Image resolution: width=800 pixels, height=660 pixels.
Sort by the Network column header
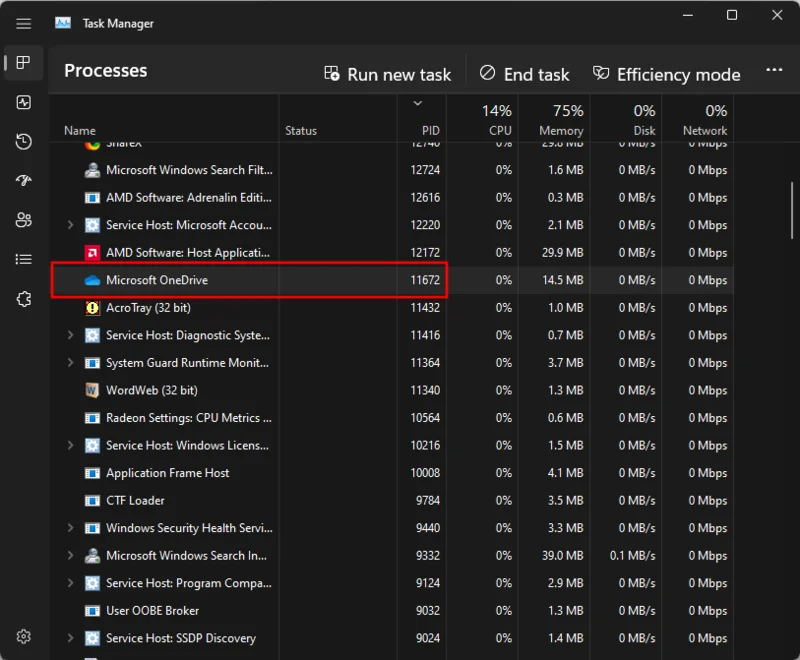[705, 131]
